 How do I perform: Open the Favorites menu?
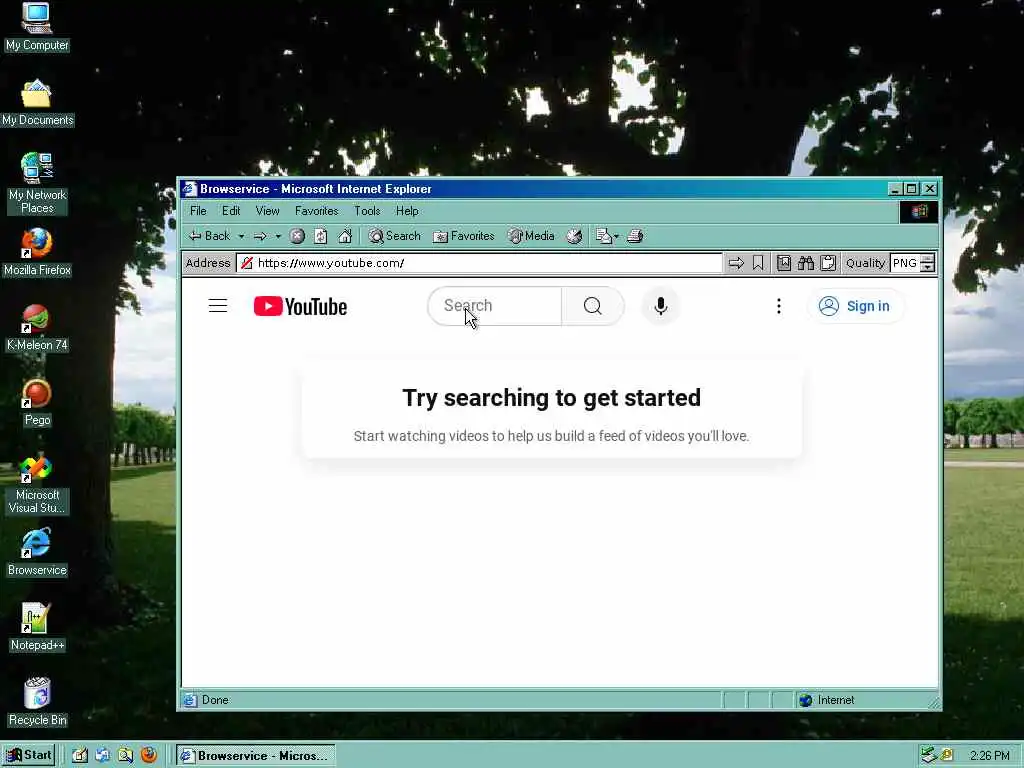coord(317,211)
